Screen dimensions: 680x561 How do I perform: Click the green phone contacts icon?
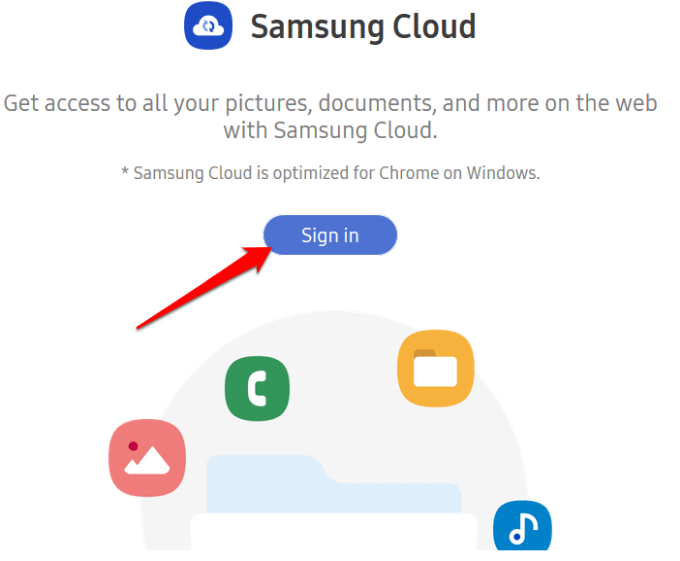[x=257, y=388]
